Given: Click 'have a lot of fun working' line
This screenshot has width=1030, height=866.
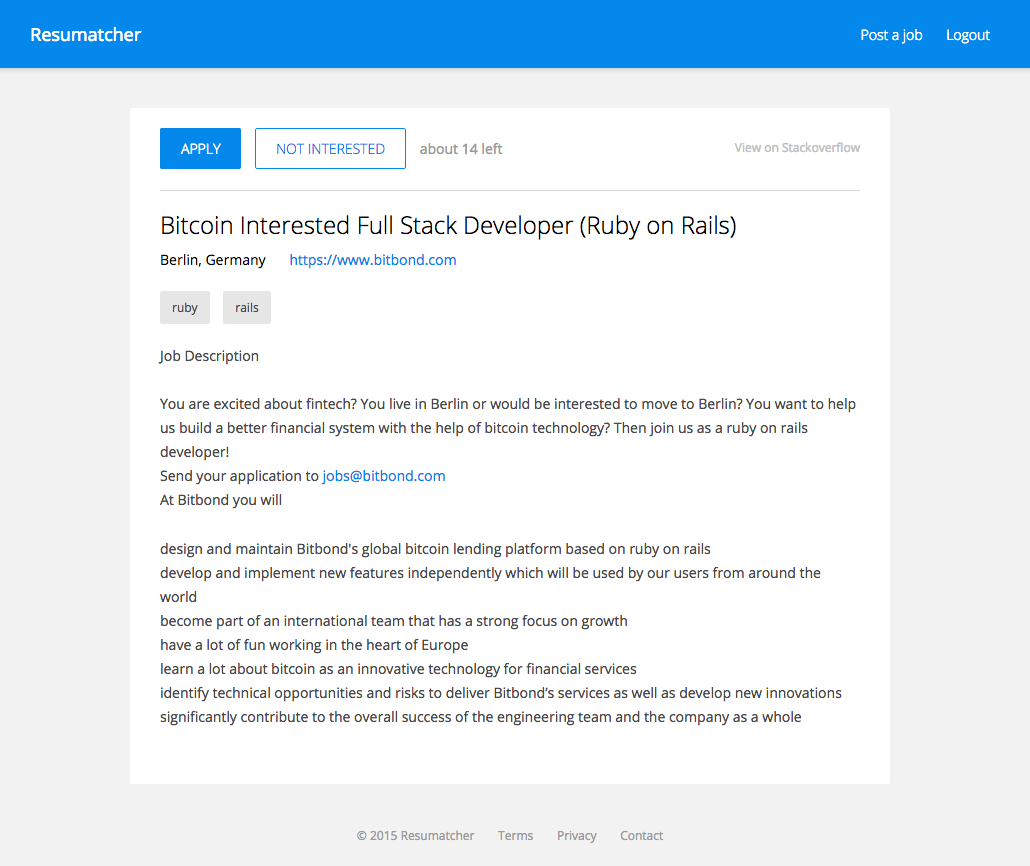Looking at the screenshot, I should click(x=314, y=645).
